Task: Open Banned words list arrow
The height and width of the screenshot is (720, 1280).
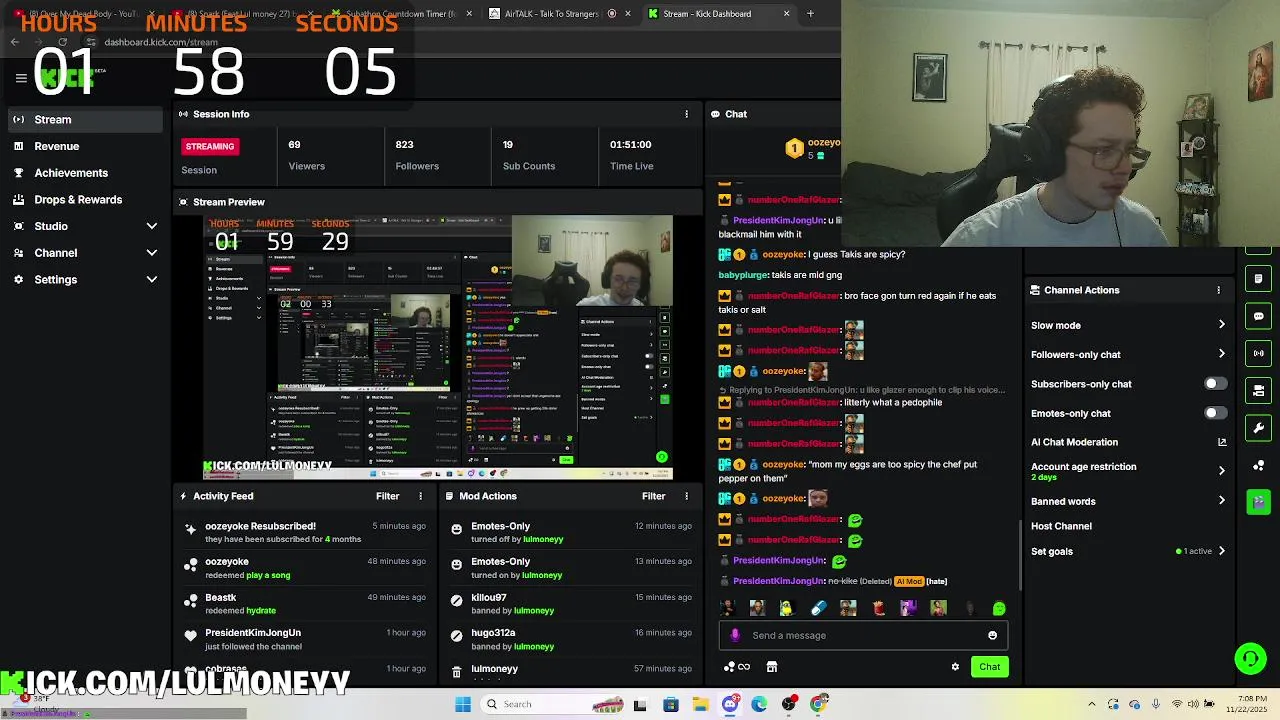Action: click(x=1221, y=501)
